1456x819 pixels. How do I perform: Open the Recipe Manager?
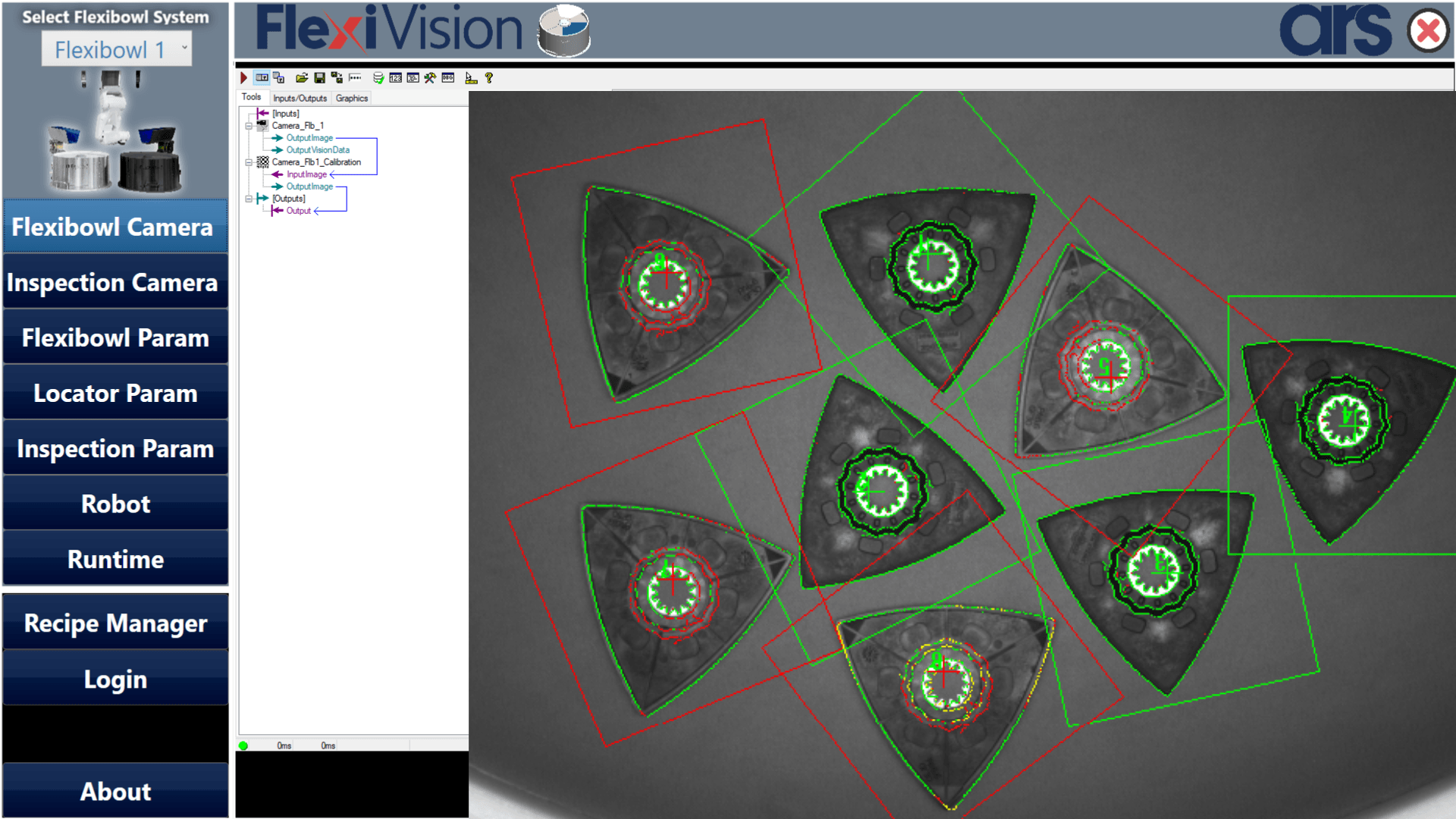click(x=115, y=623)
